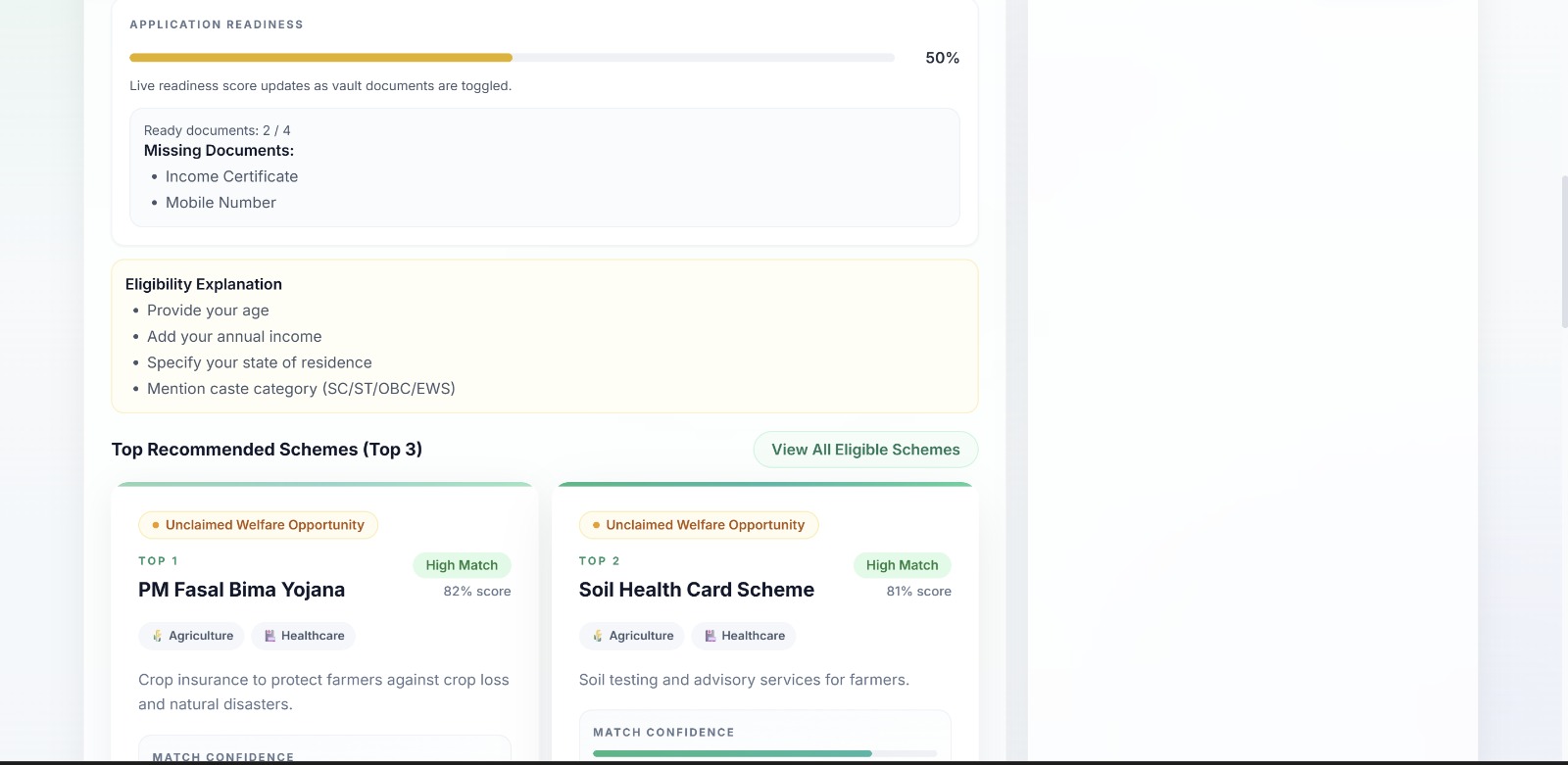1568x765 pixels.
Task: Click 'Ready documents: 2 / 4' text
Action: coord(217,130)
